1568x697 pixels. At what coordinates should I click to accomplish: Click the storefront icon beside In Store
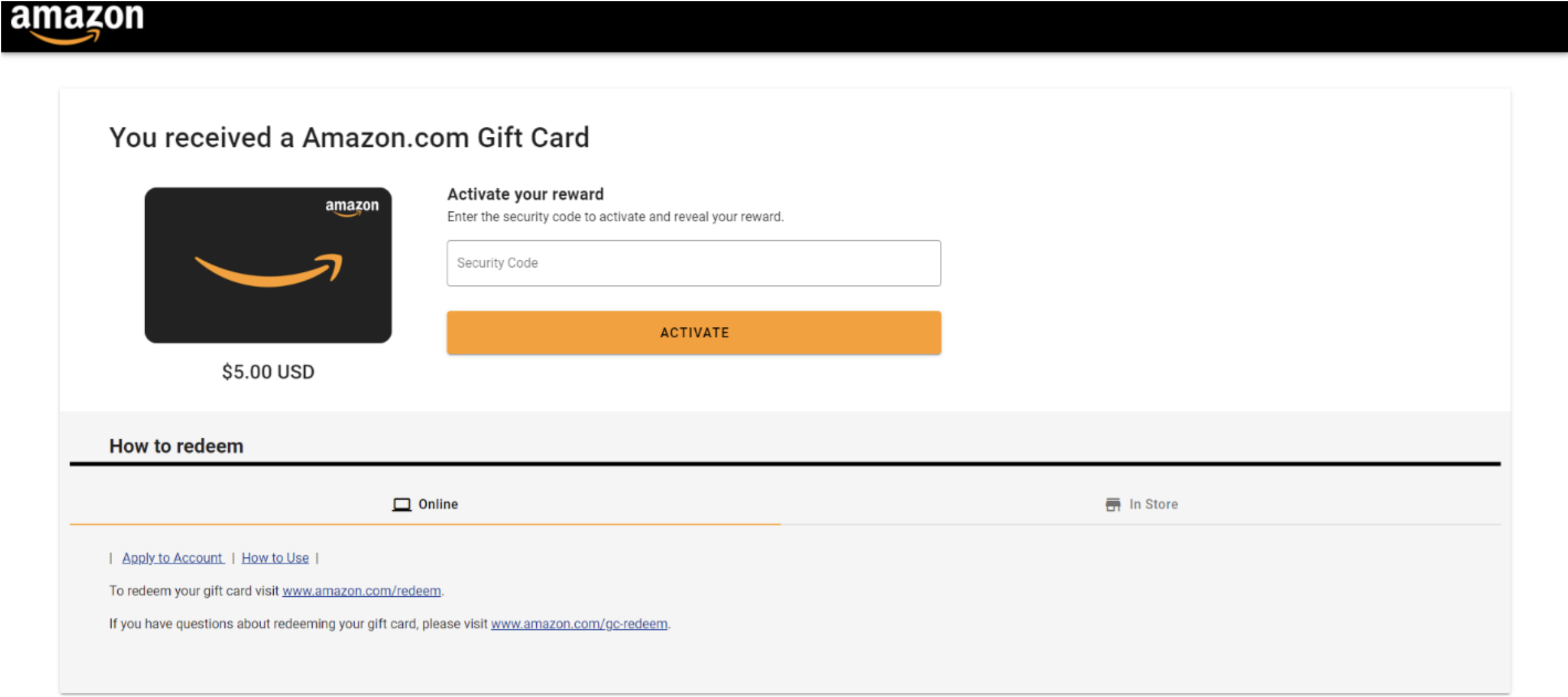(1112, 504)
